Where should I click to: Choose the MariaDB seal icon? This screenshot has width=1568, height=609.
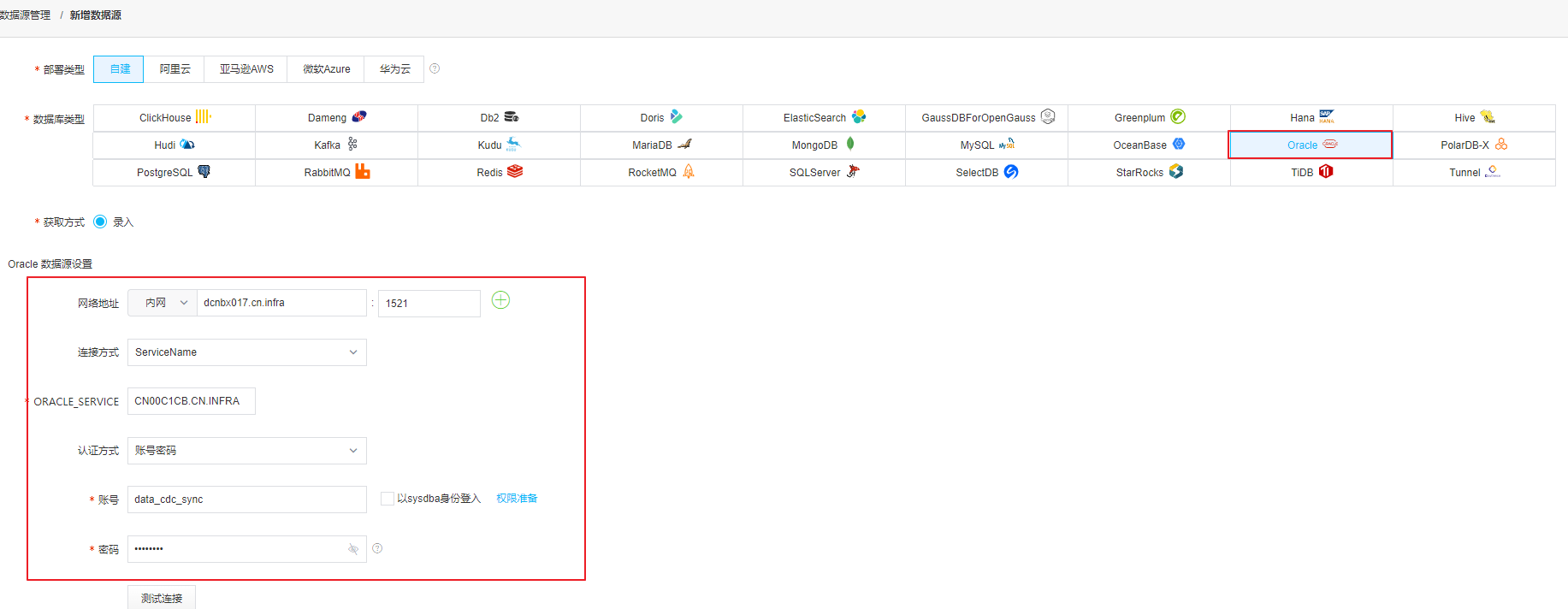click(x=684, y=144)
